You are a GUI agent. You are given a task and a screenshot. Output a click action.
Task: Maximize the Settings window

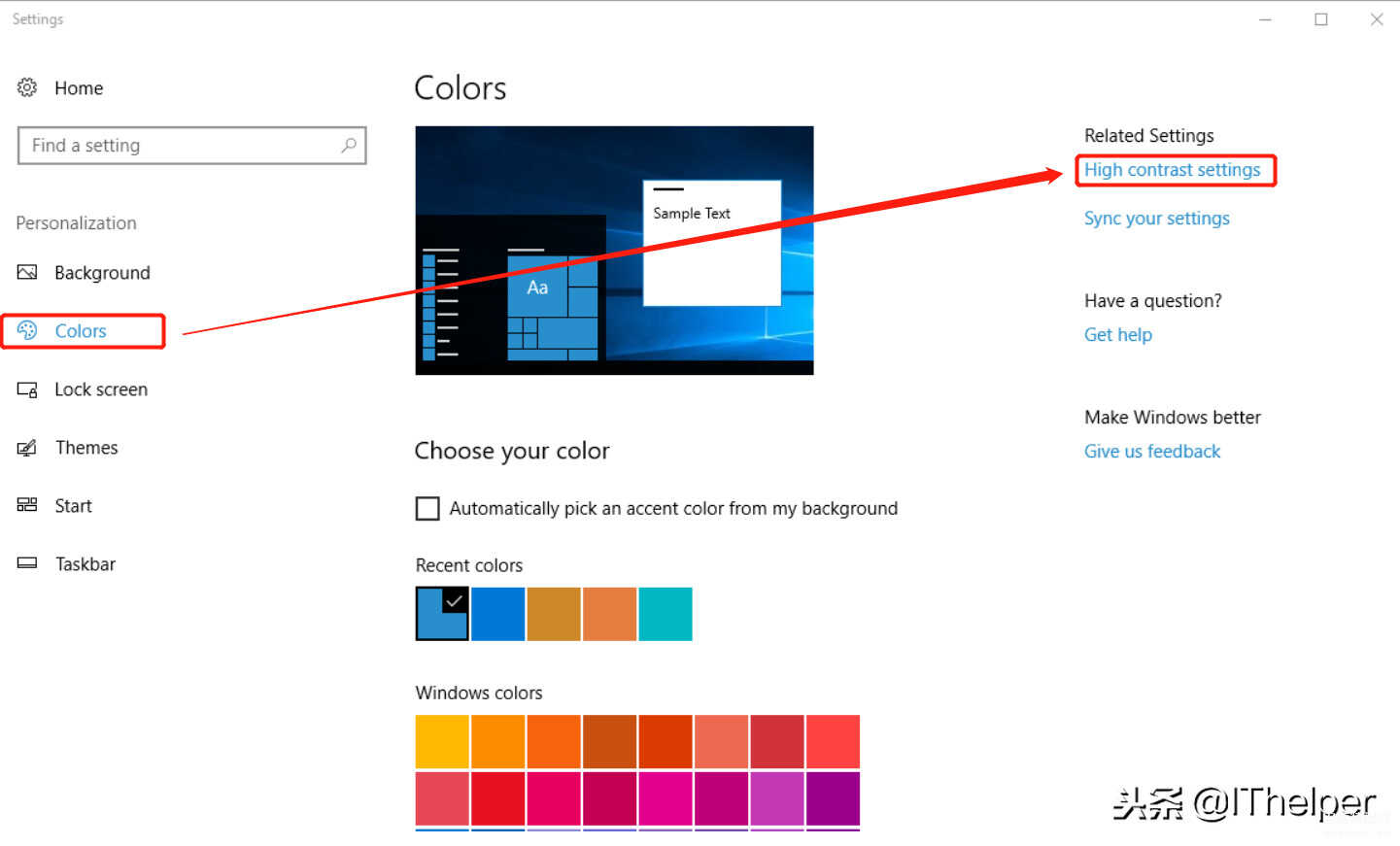click(1321, 19)
